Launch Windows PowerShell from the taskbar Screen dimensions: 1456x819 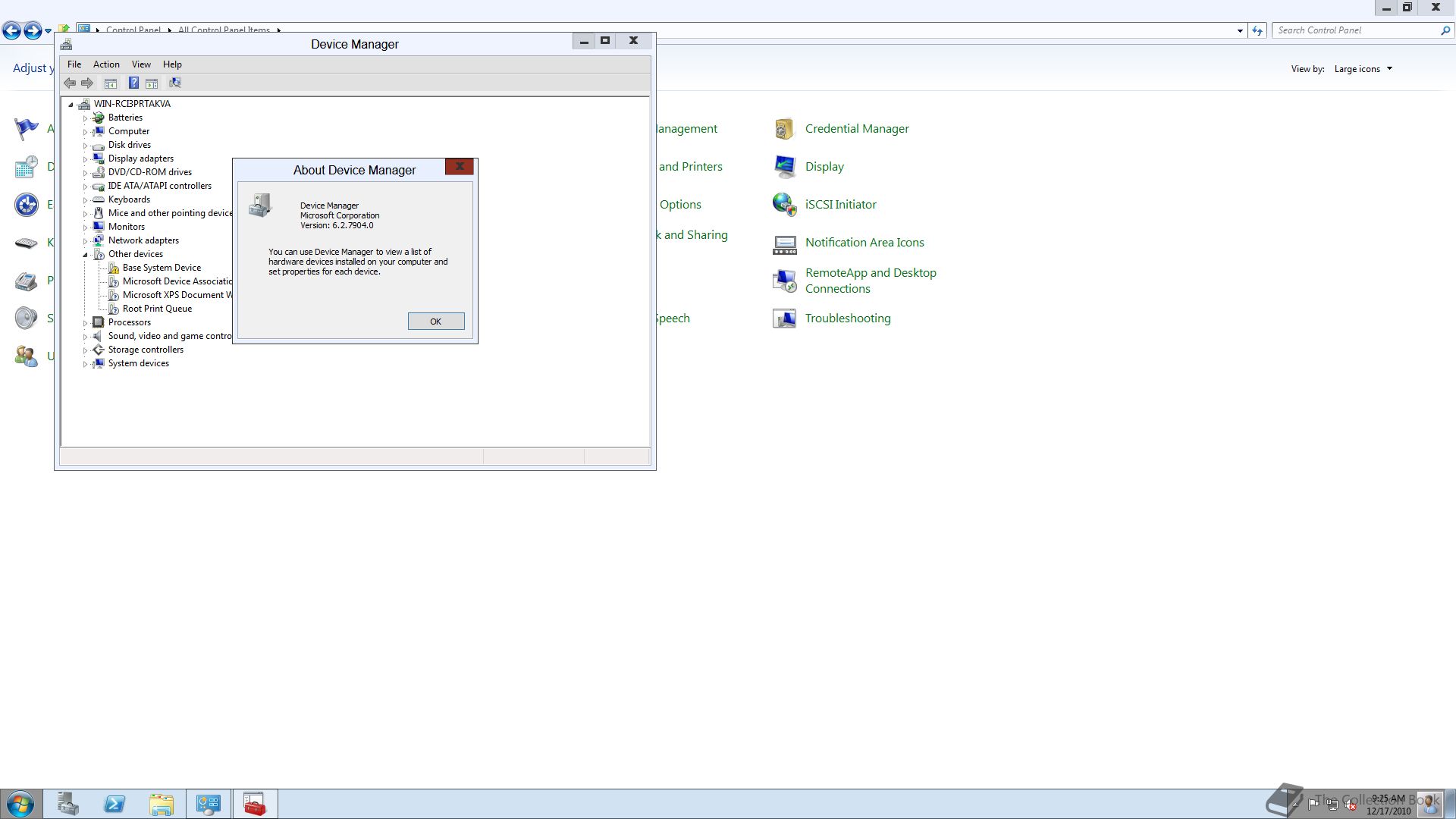115,804
